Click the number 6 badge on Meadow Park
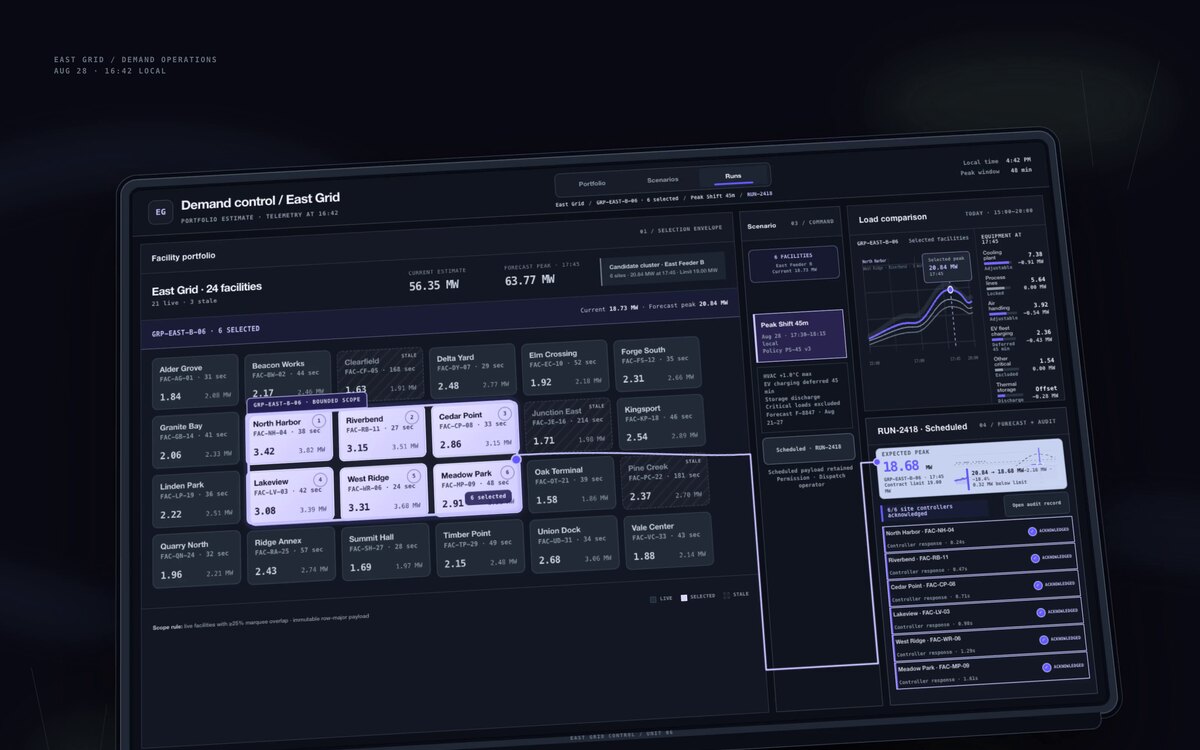The height and width of the screenshot is (750, 1200). 507,472
